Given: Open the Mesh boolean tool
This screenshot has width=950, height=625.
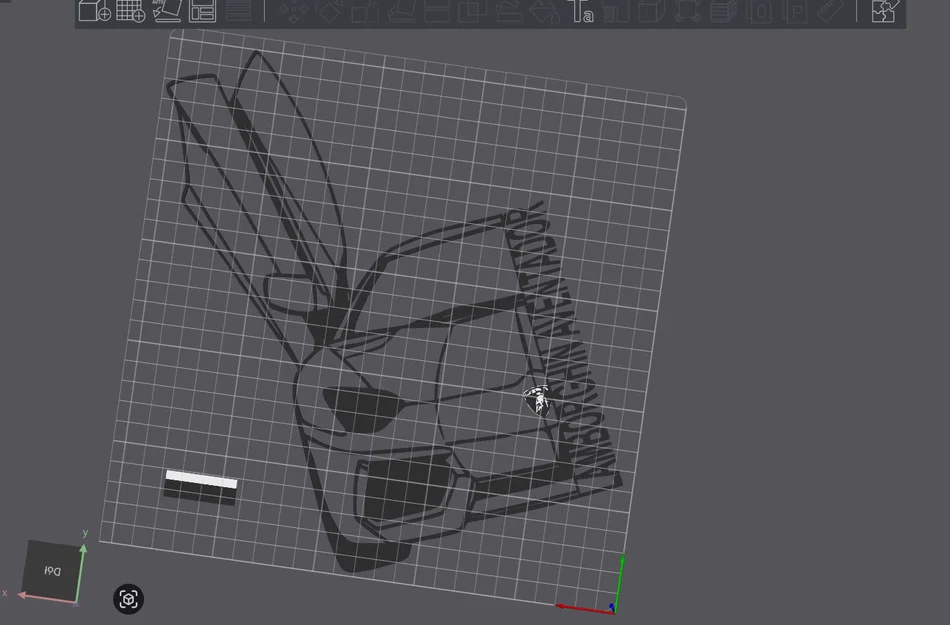Looking at the screenshot, I should pos(473,10).
